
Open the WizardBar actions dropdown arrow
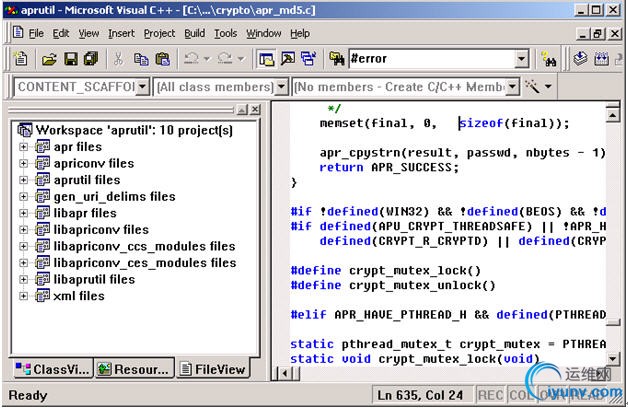[x=548, y=86]
